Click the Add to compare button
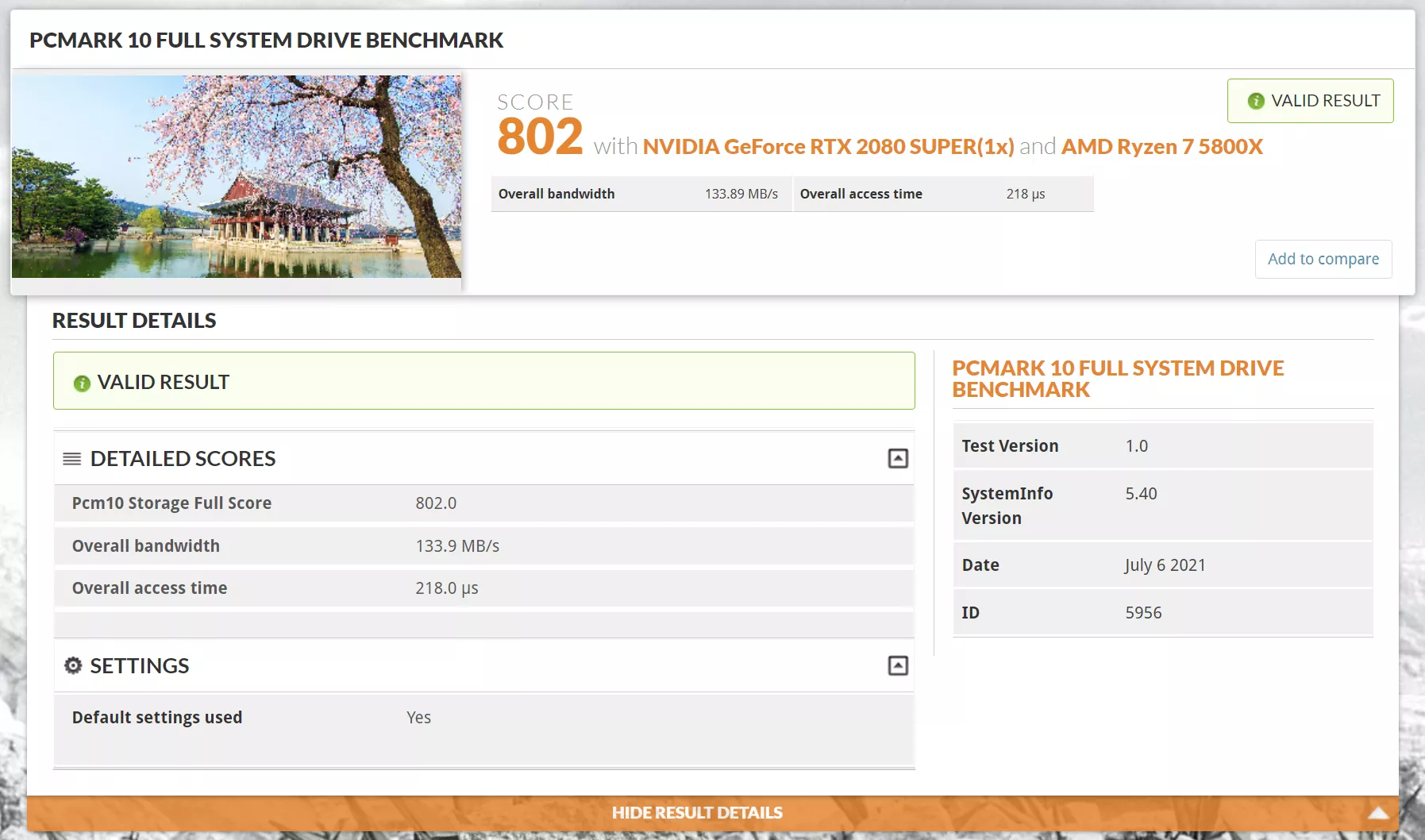Viewport: 1425px width, 840px height. 1323,259
